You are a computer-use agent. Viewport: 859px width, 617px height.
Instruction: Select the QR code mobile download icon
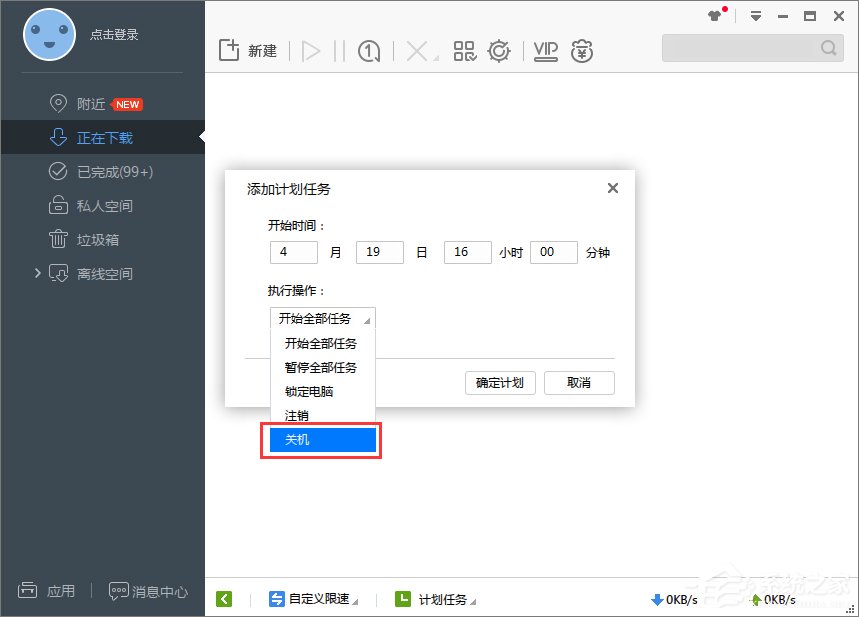pyautogui.click(x=464, y=49)
